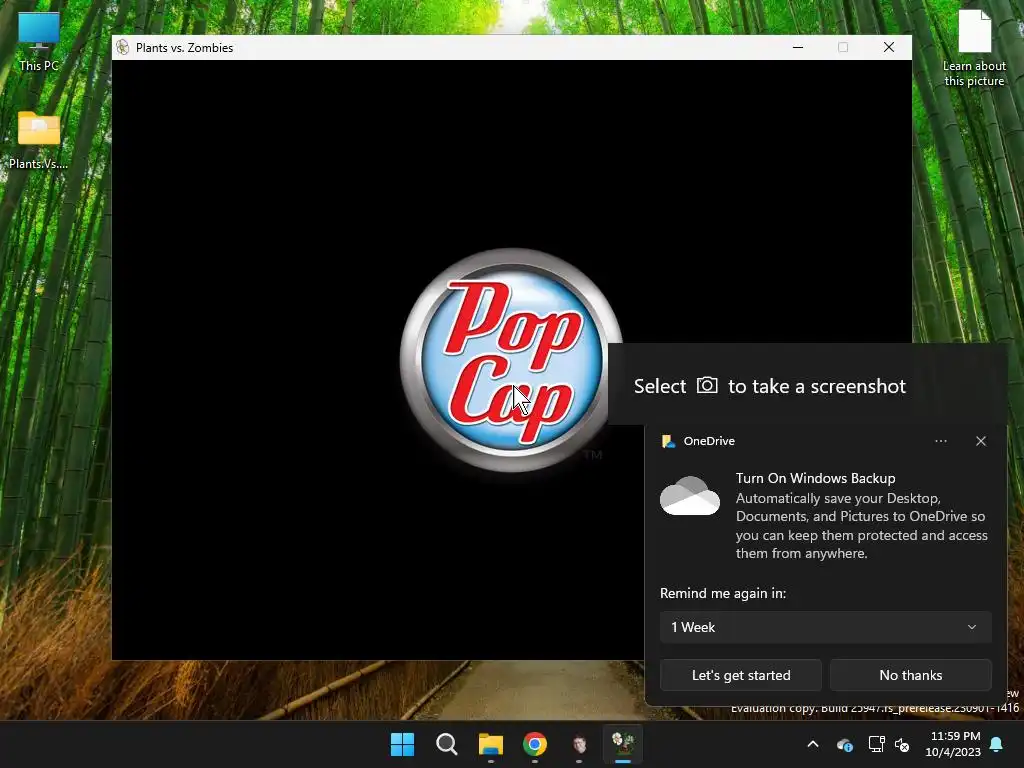This screenshot has height=768, width=1024.
Task: Close the Plants vs. Zombies window
Action: (x=889, y=47)
